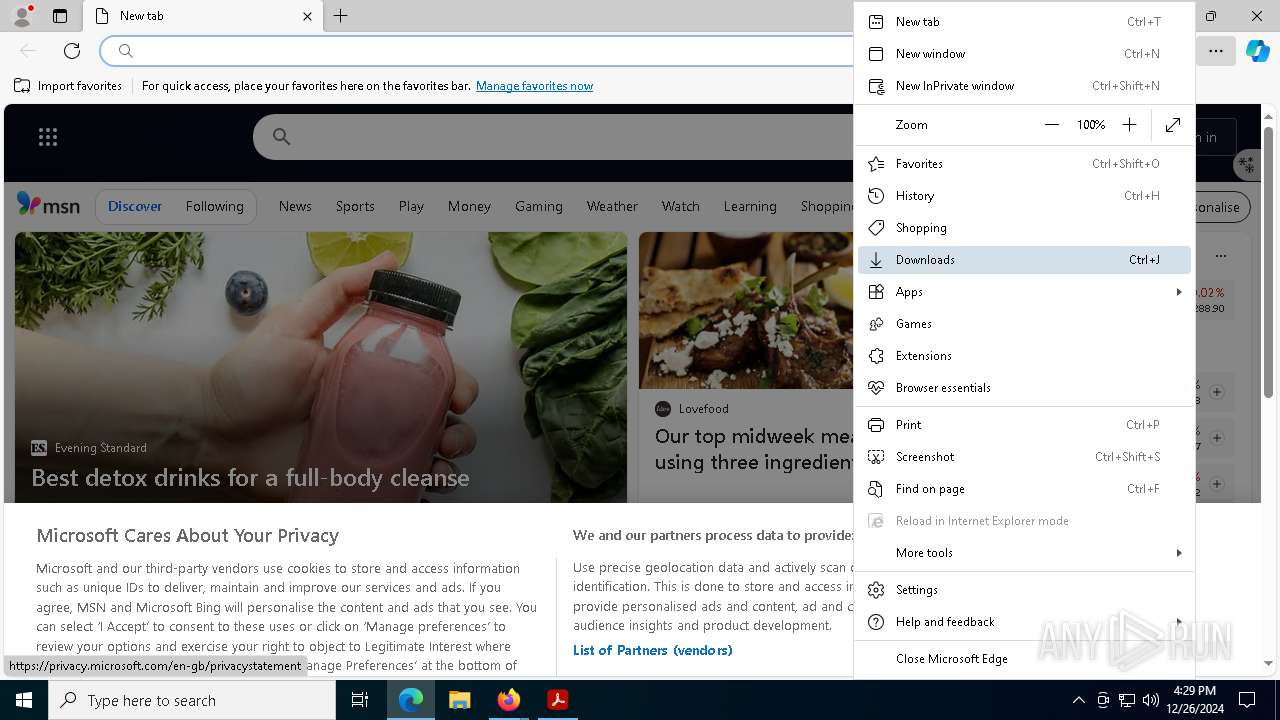Select the Discover tab

[134, 206]
